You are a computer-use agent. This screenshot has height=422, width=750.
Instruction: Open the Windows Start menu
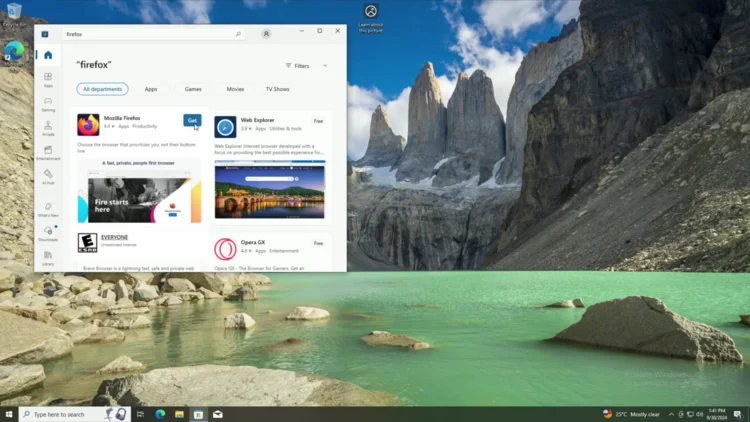point(9,414)
